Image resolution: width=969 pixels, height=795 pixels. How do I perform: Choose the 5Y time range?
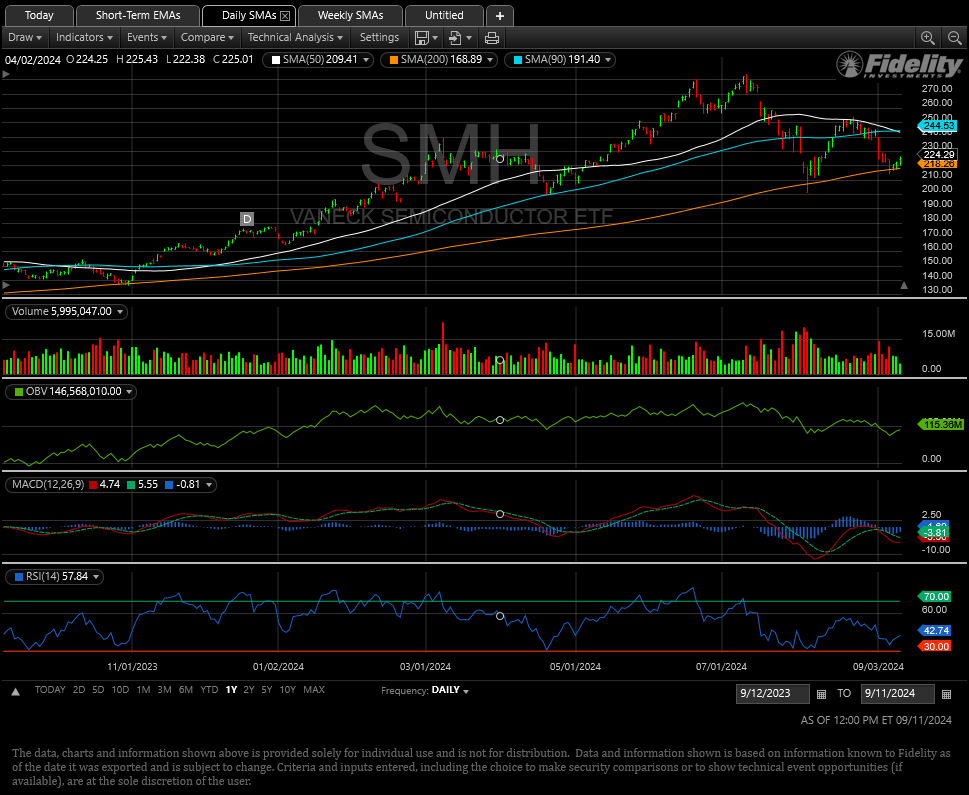point(266,690)
